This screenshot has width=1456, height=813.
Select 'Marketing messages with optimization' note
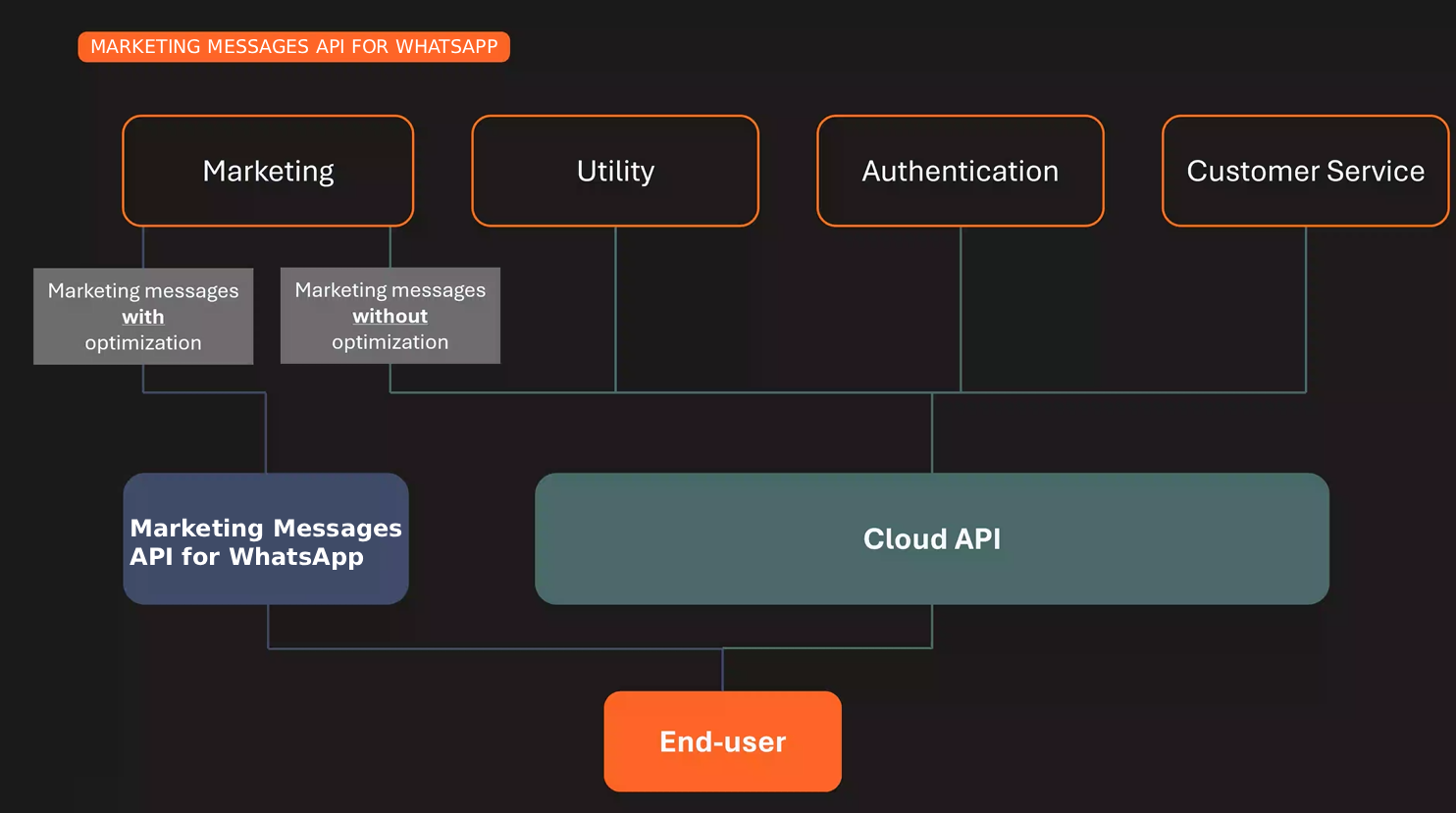point(143,316)
